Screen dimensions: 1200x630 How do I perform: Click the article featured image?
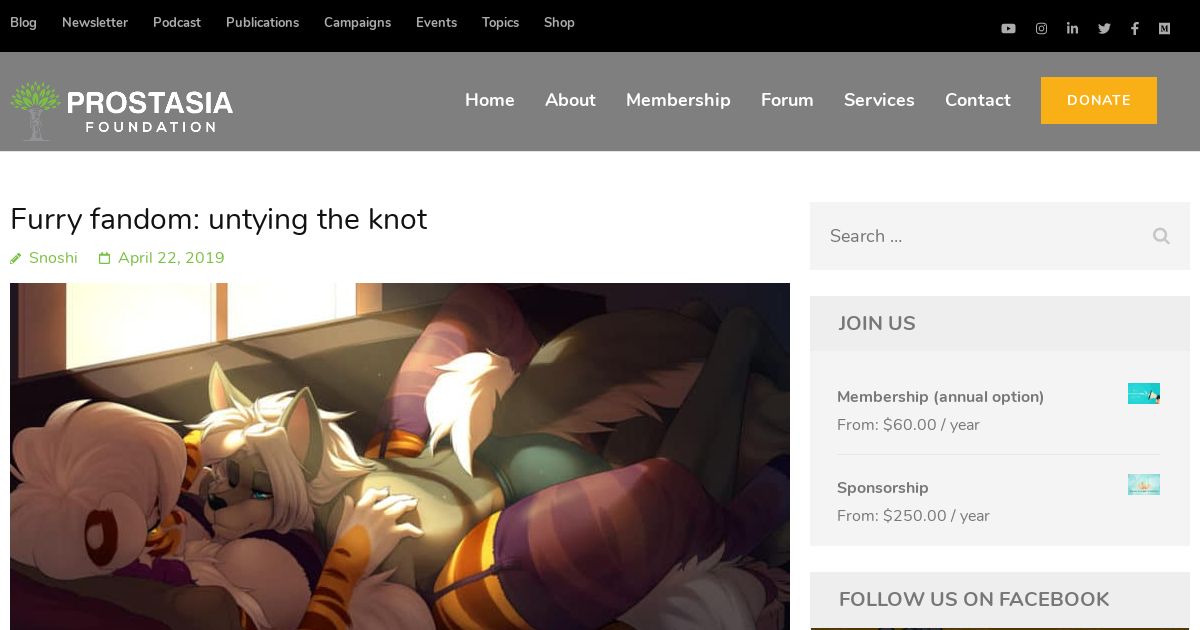coord(400,456)
